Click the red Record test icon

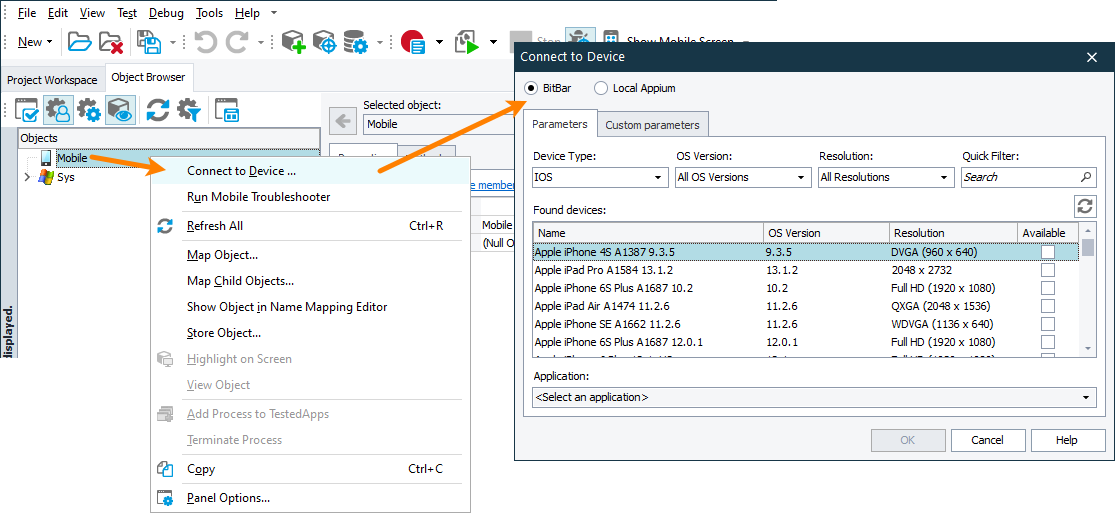coord(412,42)
